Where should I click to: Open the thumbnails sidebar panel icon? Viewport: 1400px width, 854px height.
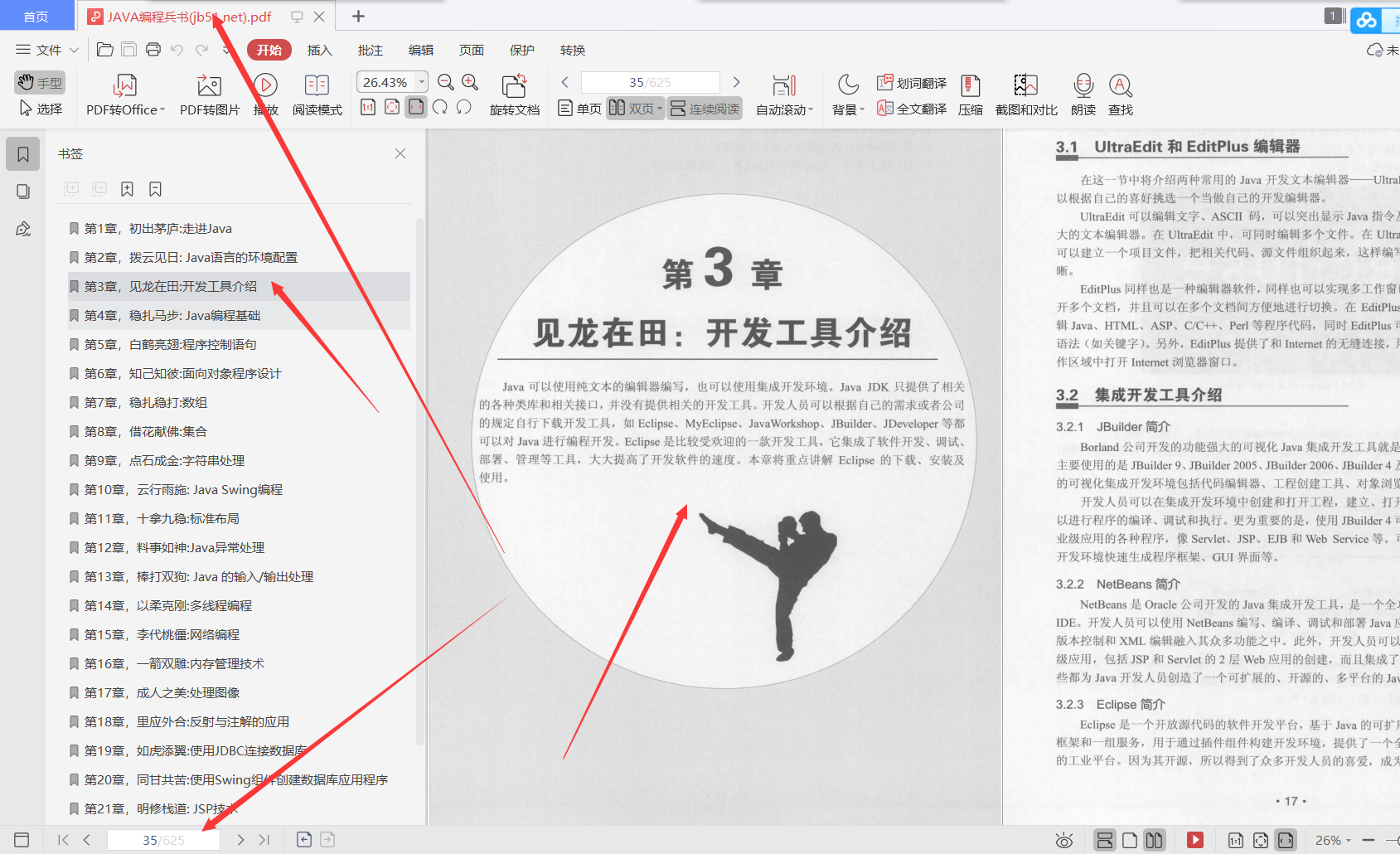pos(23,192)
